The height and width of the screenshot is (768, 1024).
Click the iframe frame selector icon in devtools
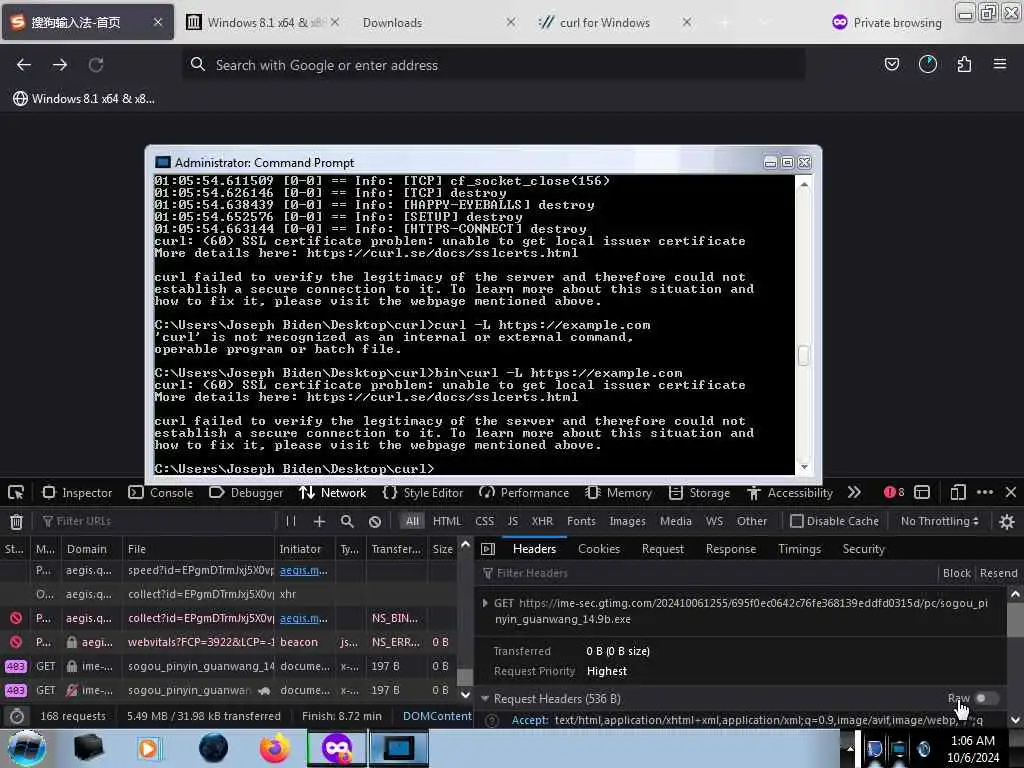(x=921, y=492)
